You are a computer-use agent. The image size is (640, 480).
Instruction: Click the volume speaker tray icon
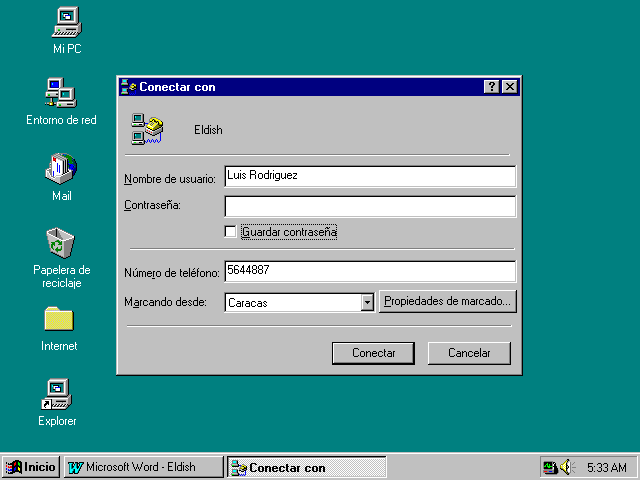click(567, 467)
